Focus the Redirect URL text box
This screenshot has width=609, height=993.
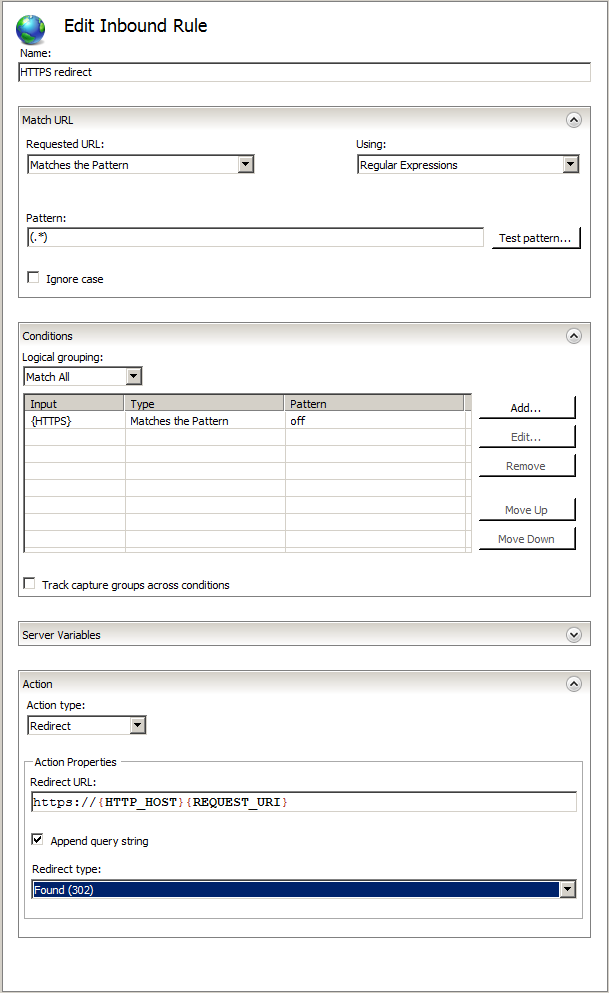[303, 802]
